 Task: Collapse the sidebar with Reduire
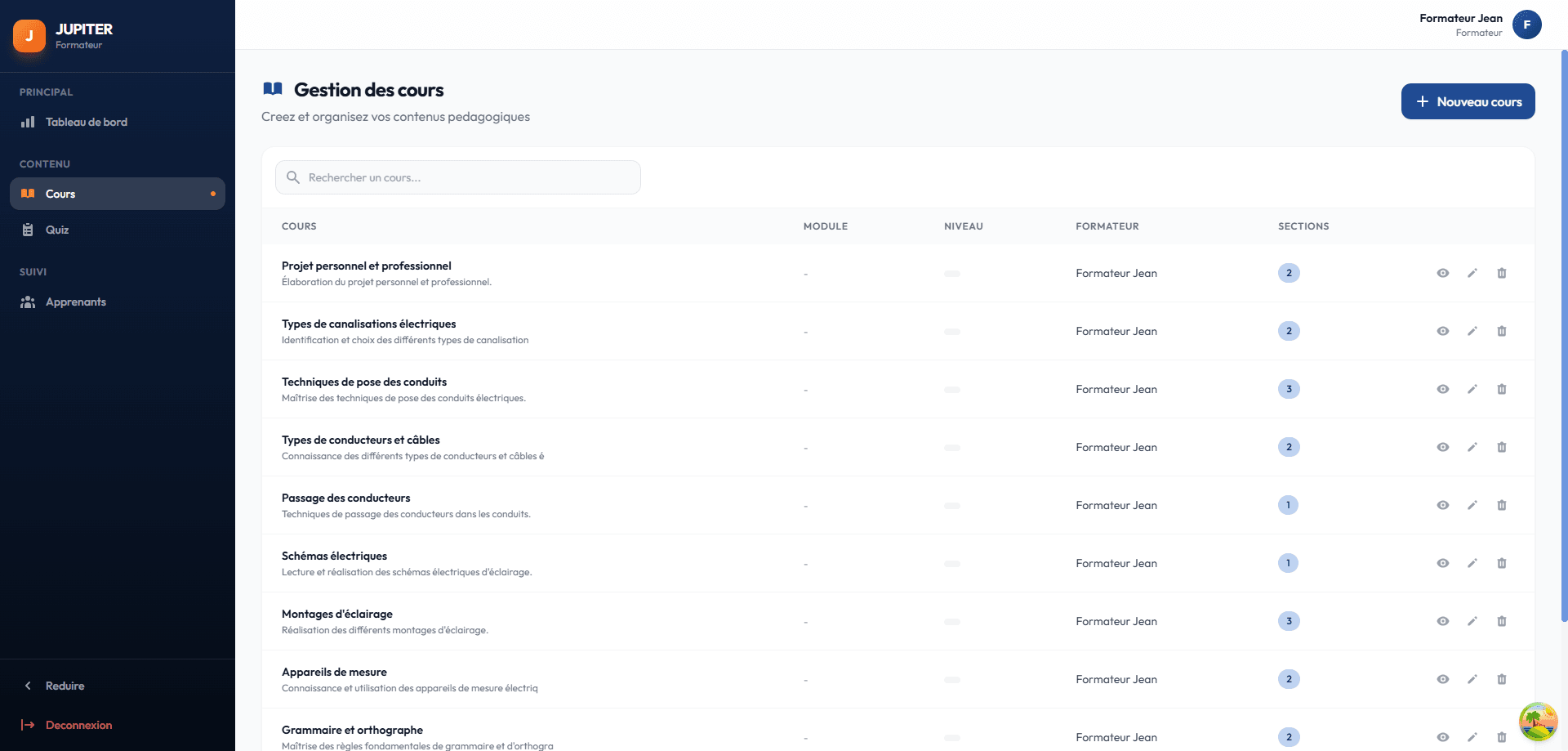[x=118, y=686]
